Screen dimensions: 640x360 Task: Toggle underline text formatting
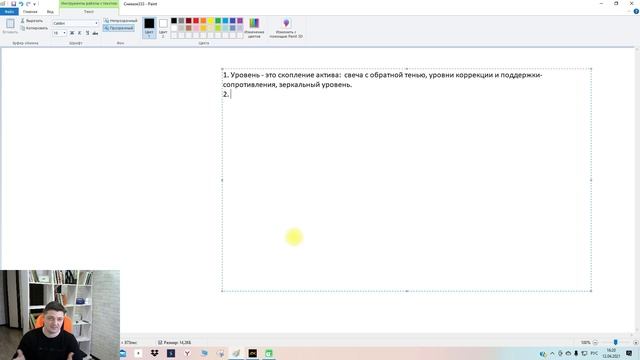[x=87, y=33]
